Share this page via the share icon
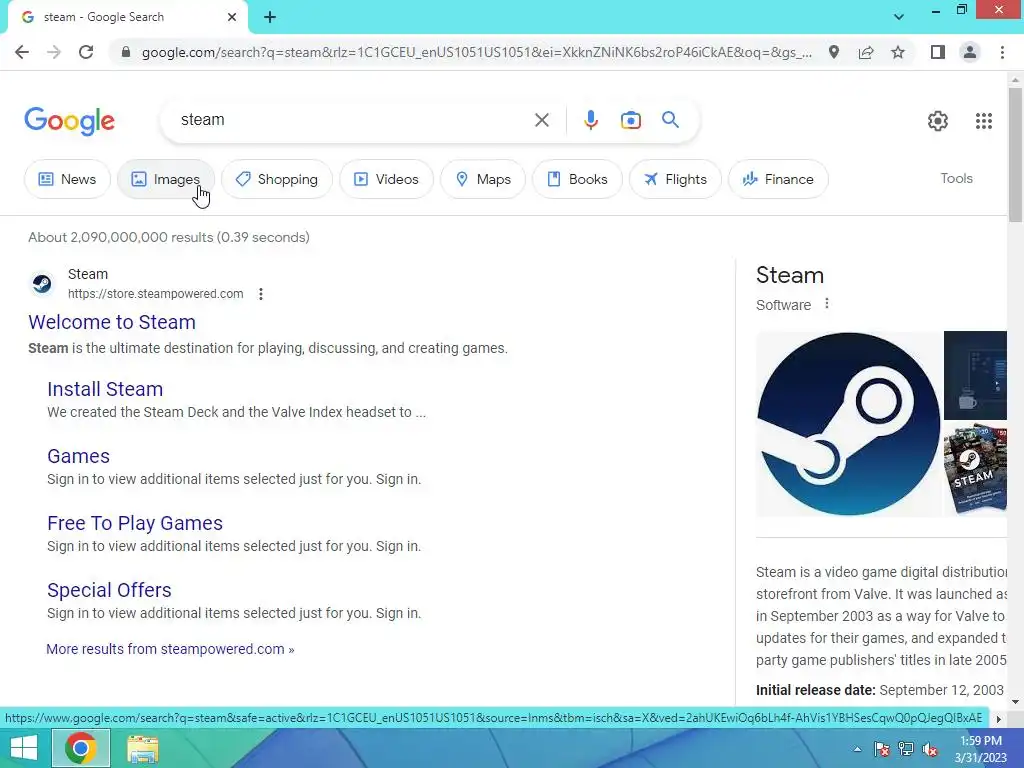The height and width of the screenshot is (768, 1024). 866,52
